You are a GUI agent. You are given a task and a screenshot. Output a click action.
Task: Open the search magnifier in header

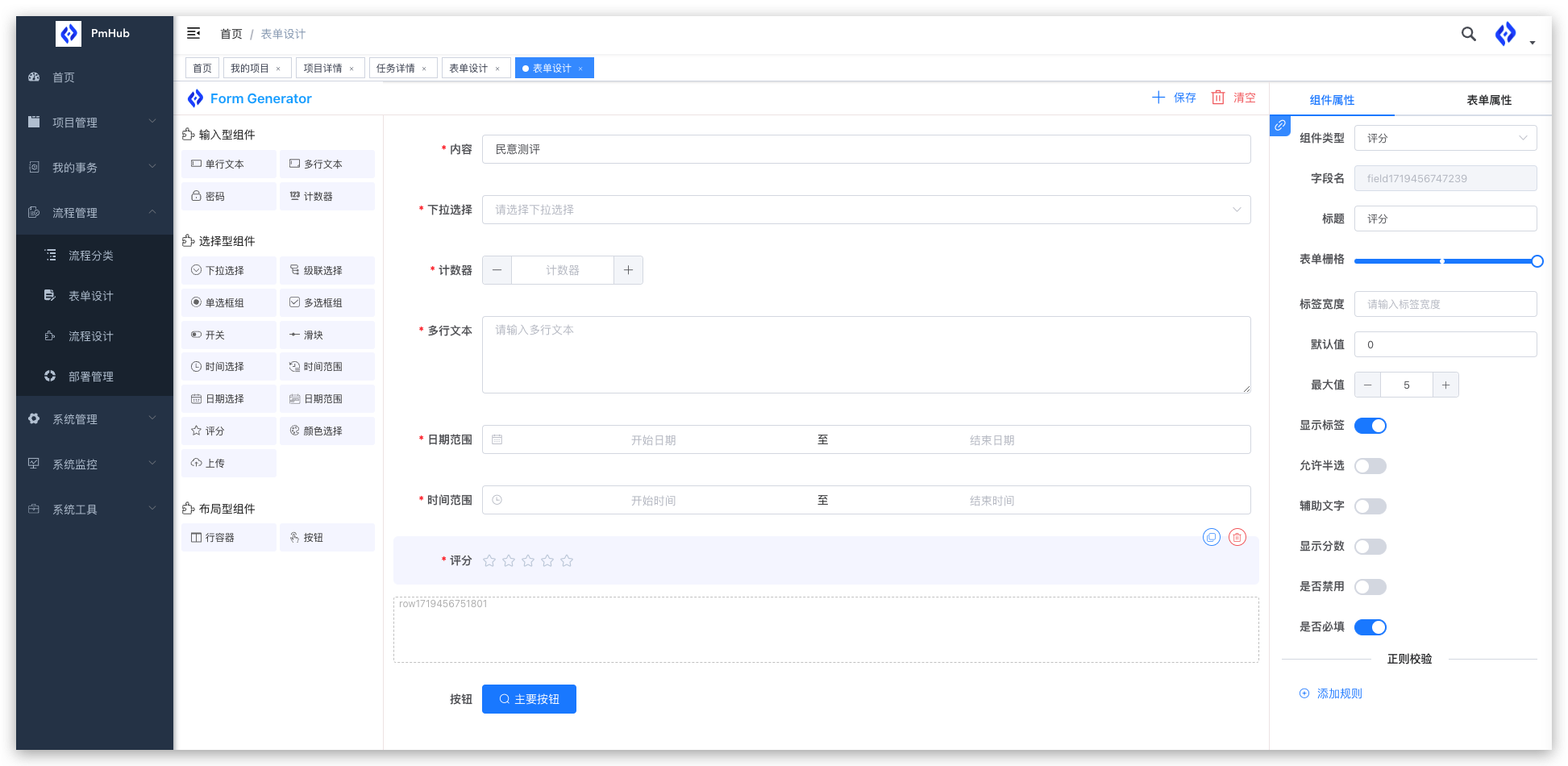pyautogui.click(x=1469, y=34)
